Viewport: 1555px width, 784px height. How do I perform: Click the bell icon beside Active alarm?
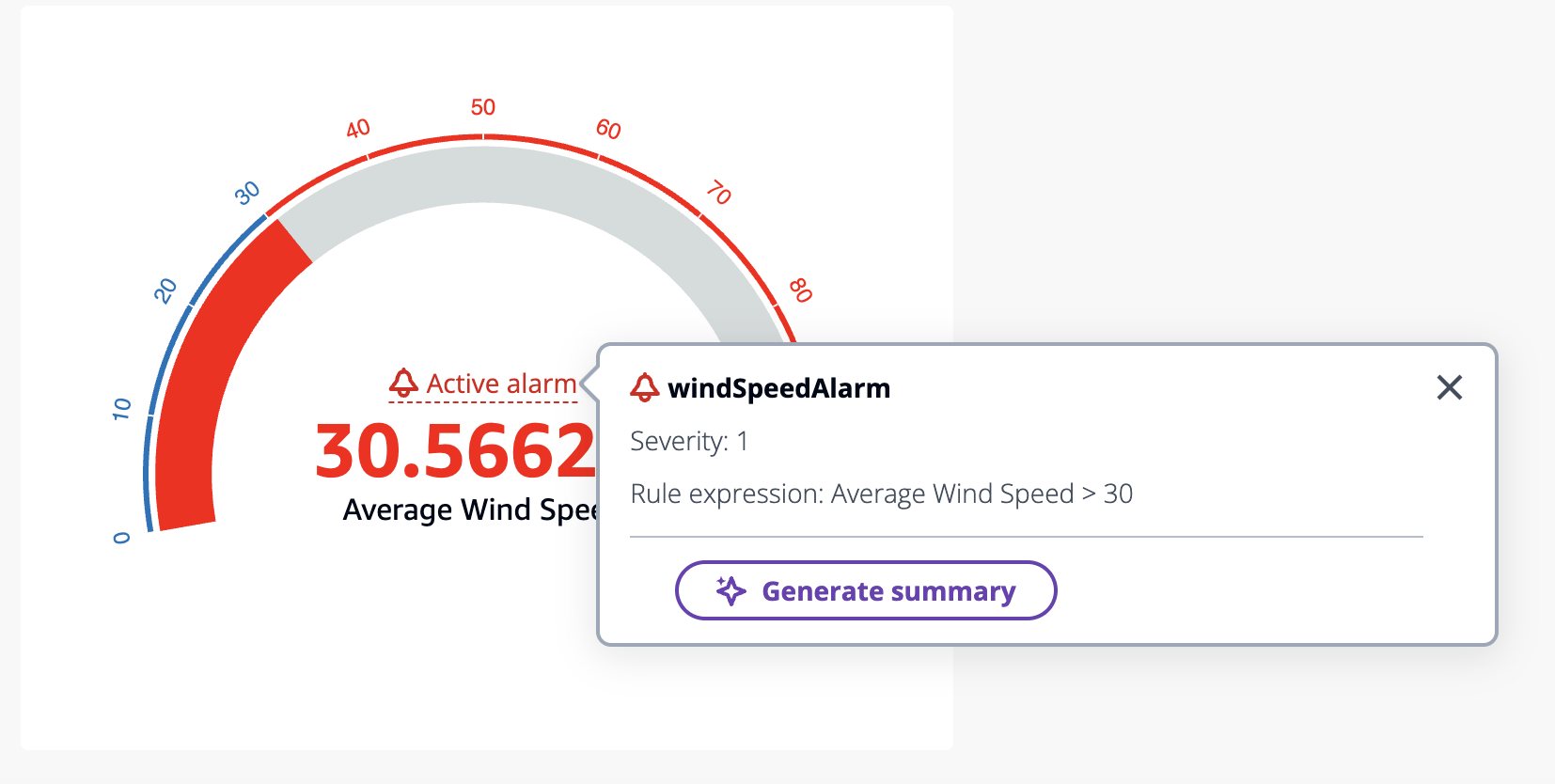point(403,383)
